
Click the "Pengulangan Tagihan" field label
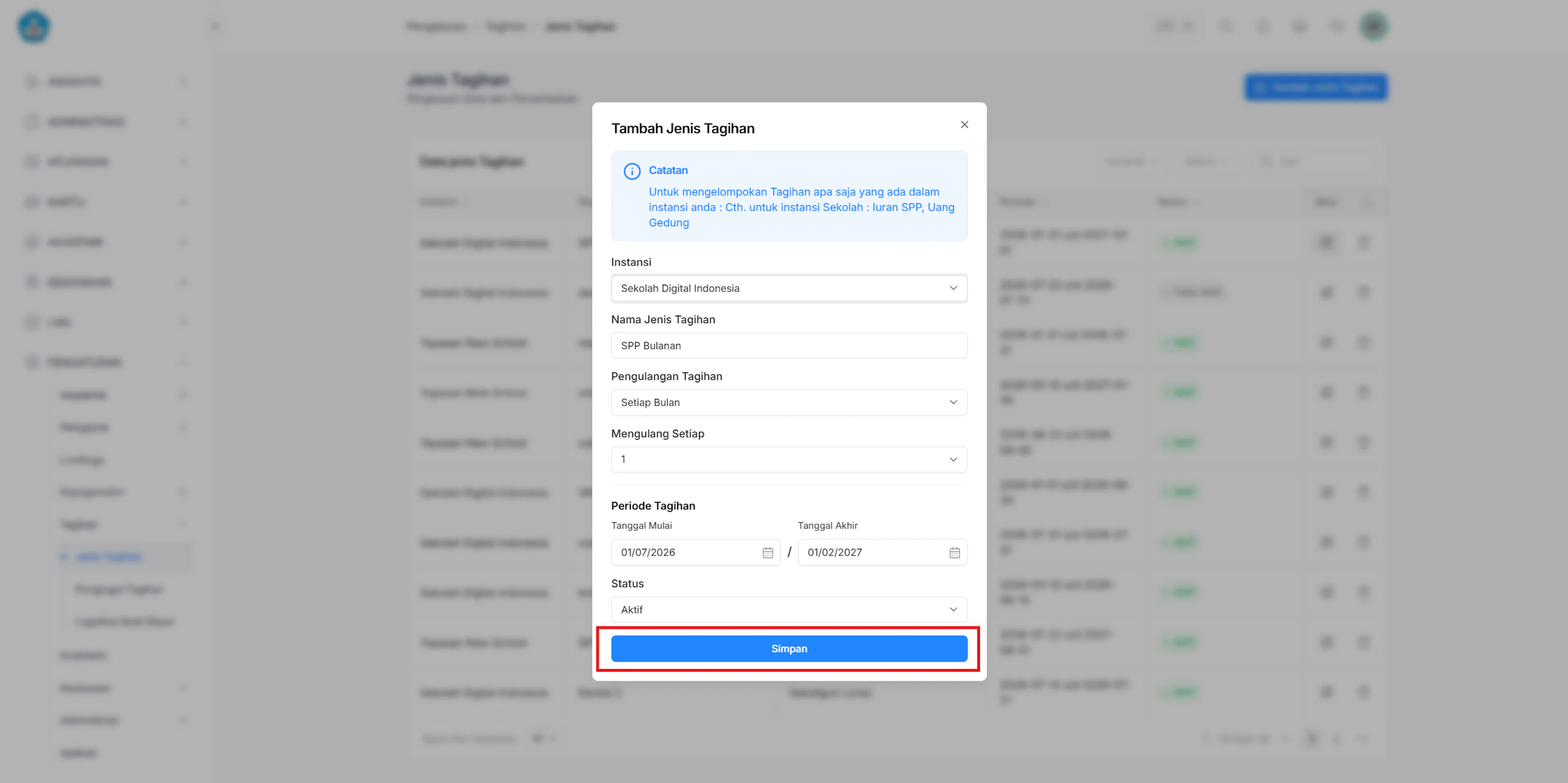pyautogui.click(x=666, y=376)
